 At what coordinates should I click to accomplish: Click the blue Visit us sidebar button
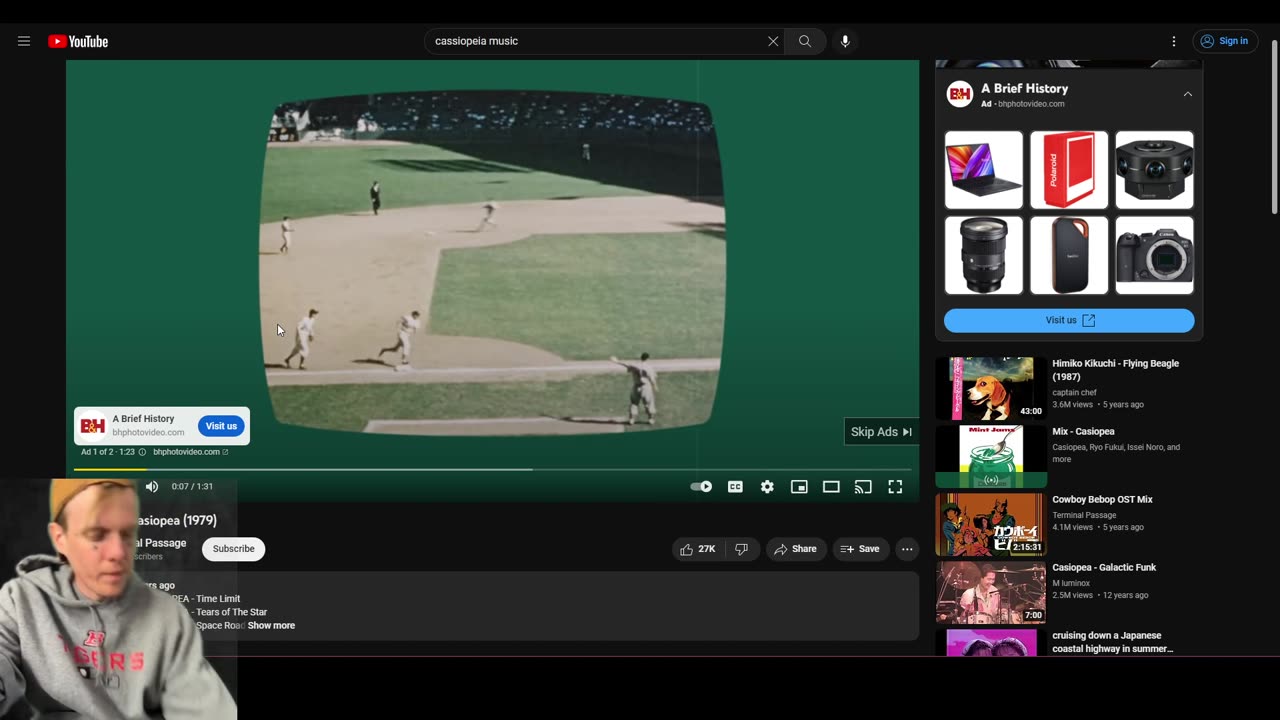click(1069, 320)
